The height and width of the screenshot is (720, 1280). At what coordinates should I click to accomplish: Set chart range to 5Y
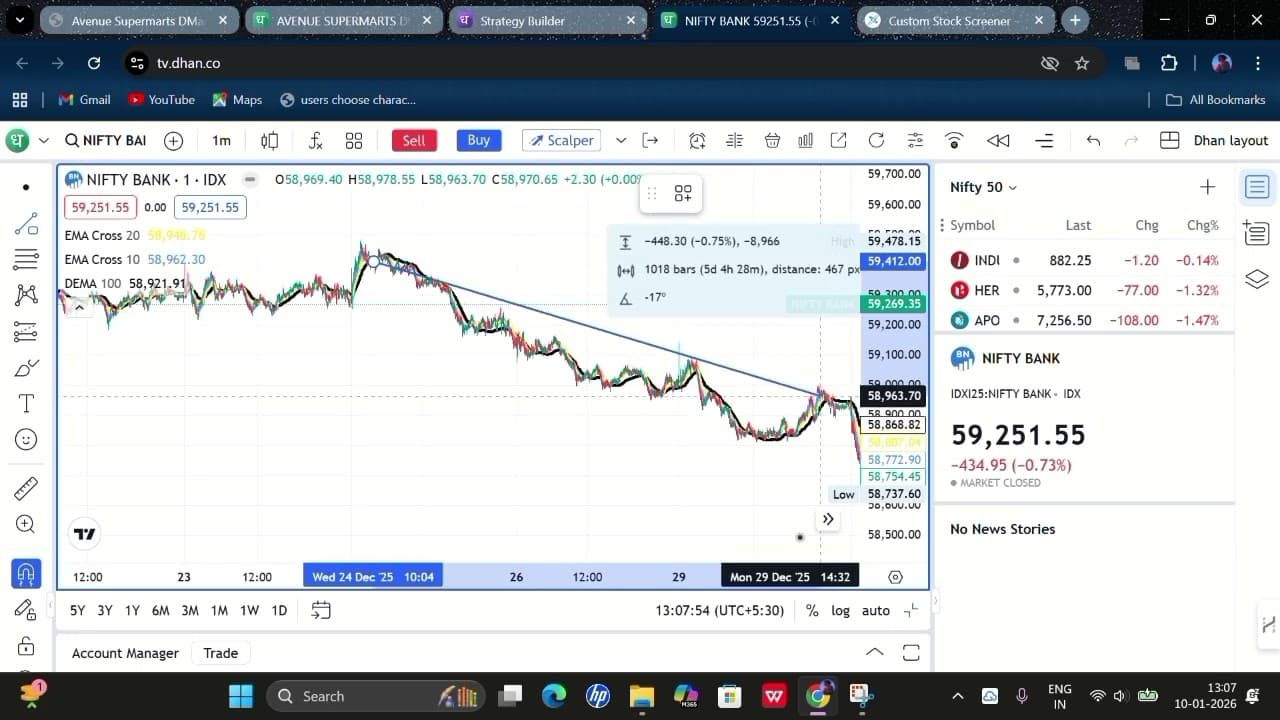click(77, 610)
